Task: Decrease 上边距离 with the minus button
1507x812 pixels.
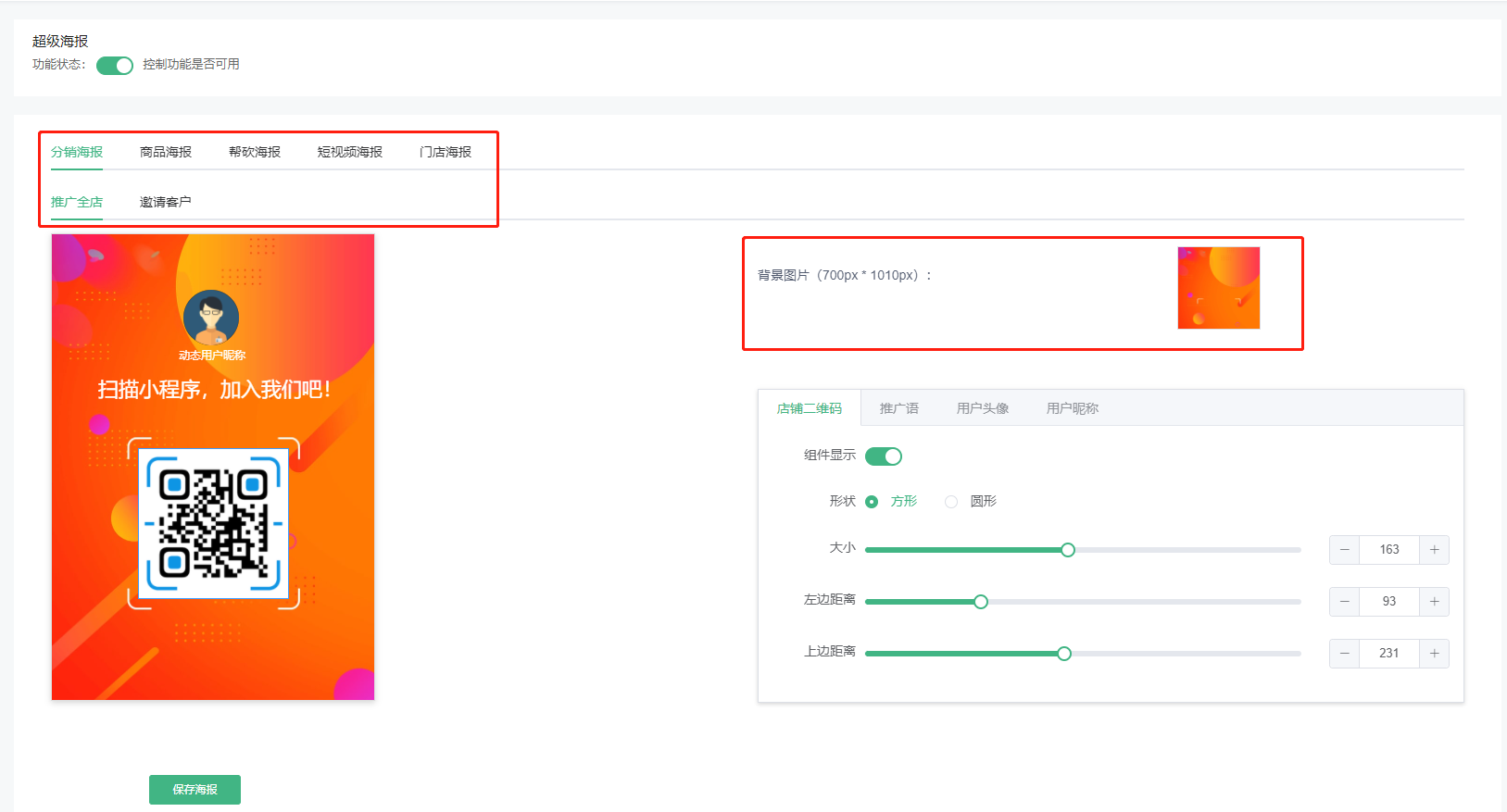Action: tap(1345, 654)
